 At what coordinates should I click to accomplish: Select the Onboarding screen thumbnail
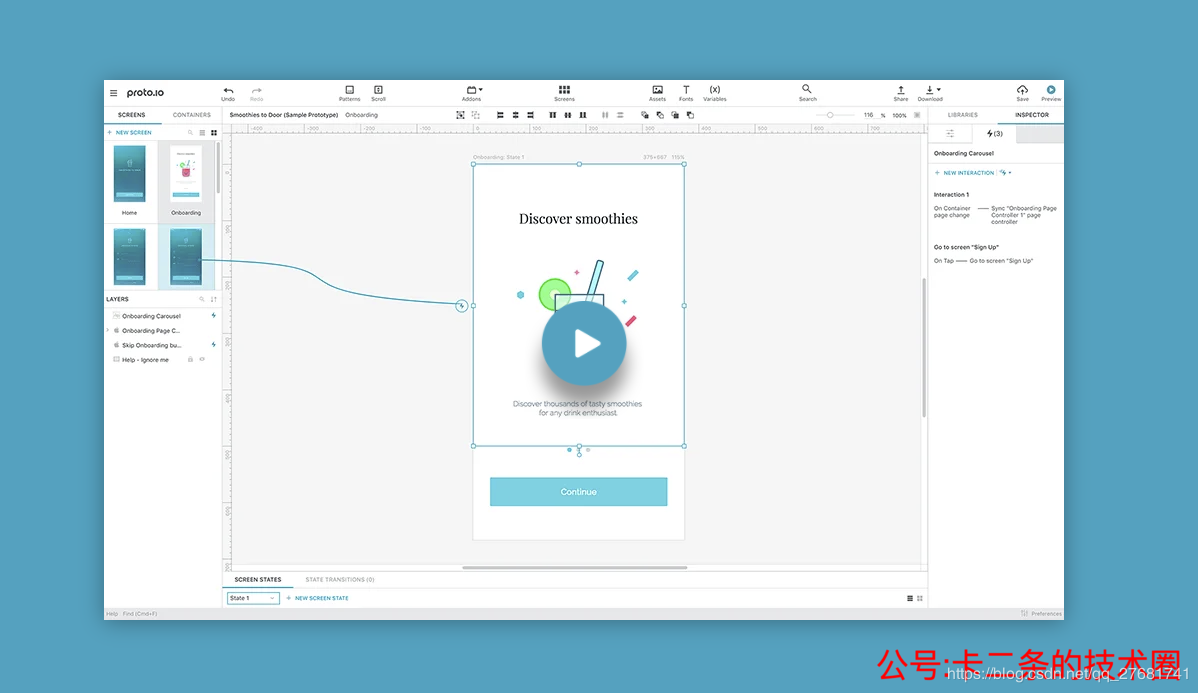[x=186, y=174]
